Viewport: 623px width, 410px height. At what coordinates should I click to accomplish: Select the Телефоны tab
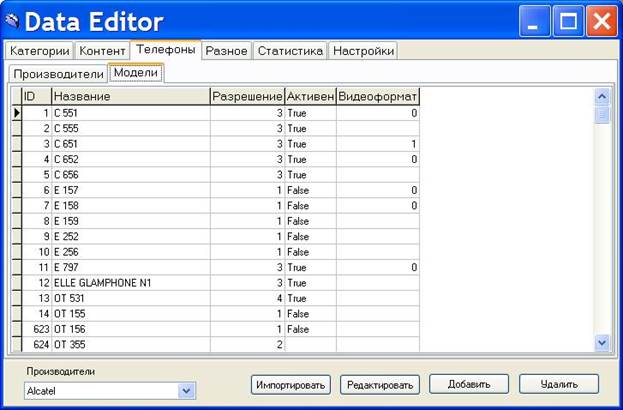tap(166, 50)
